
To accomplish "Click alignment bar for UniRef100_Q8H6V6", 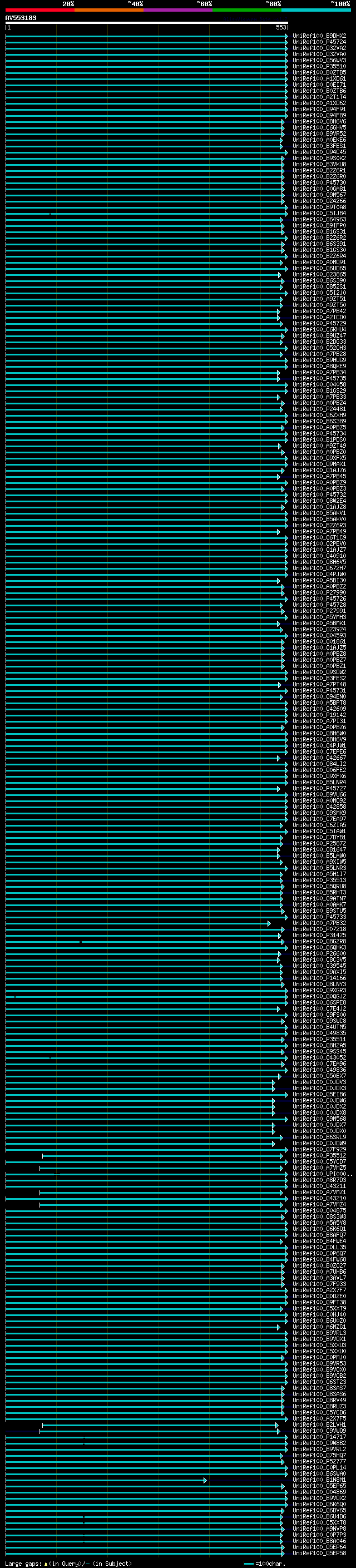I will point(145,122).
